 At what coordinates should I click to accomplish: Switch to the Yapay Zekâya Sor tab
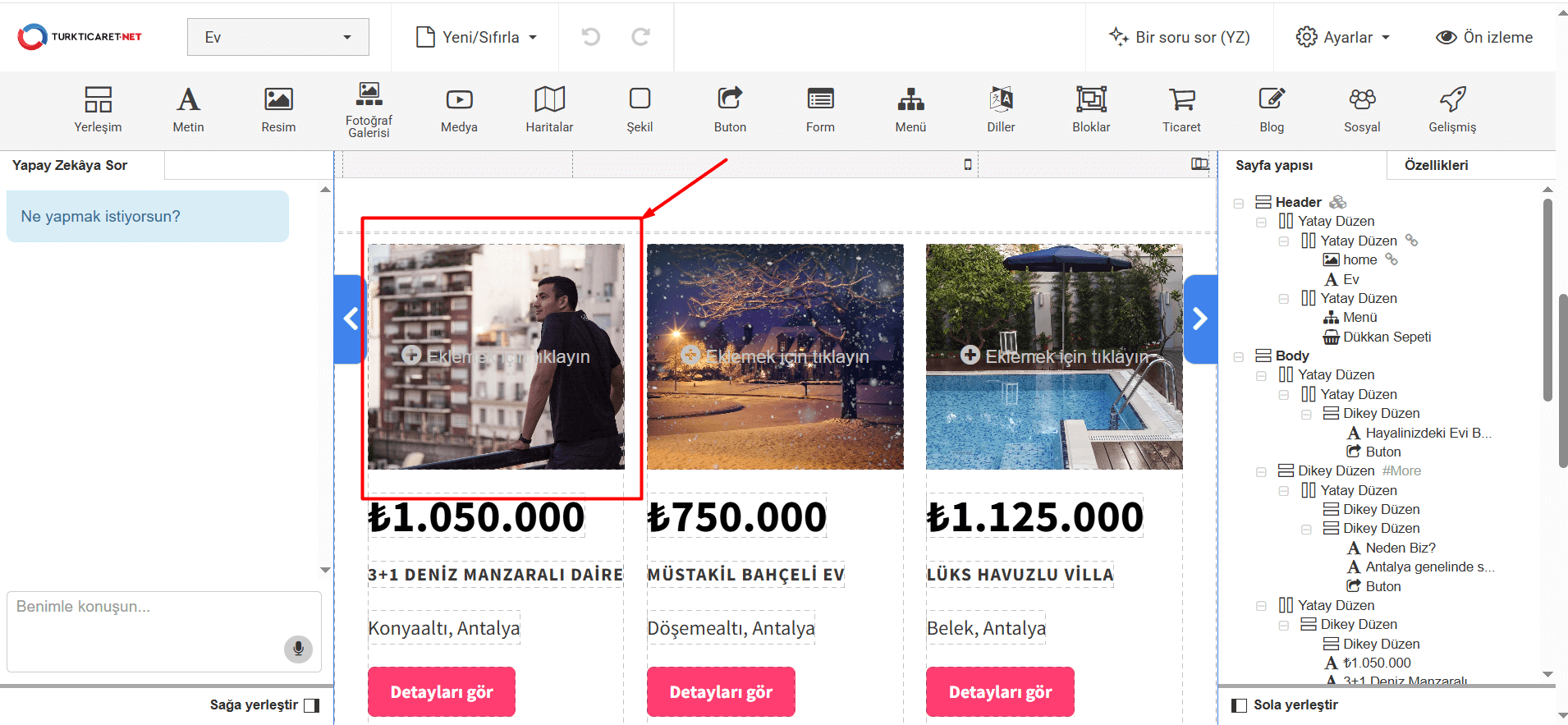click(70, 165)
